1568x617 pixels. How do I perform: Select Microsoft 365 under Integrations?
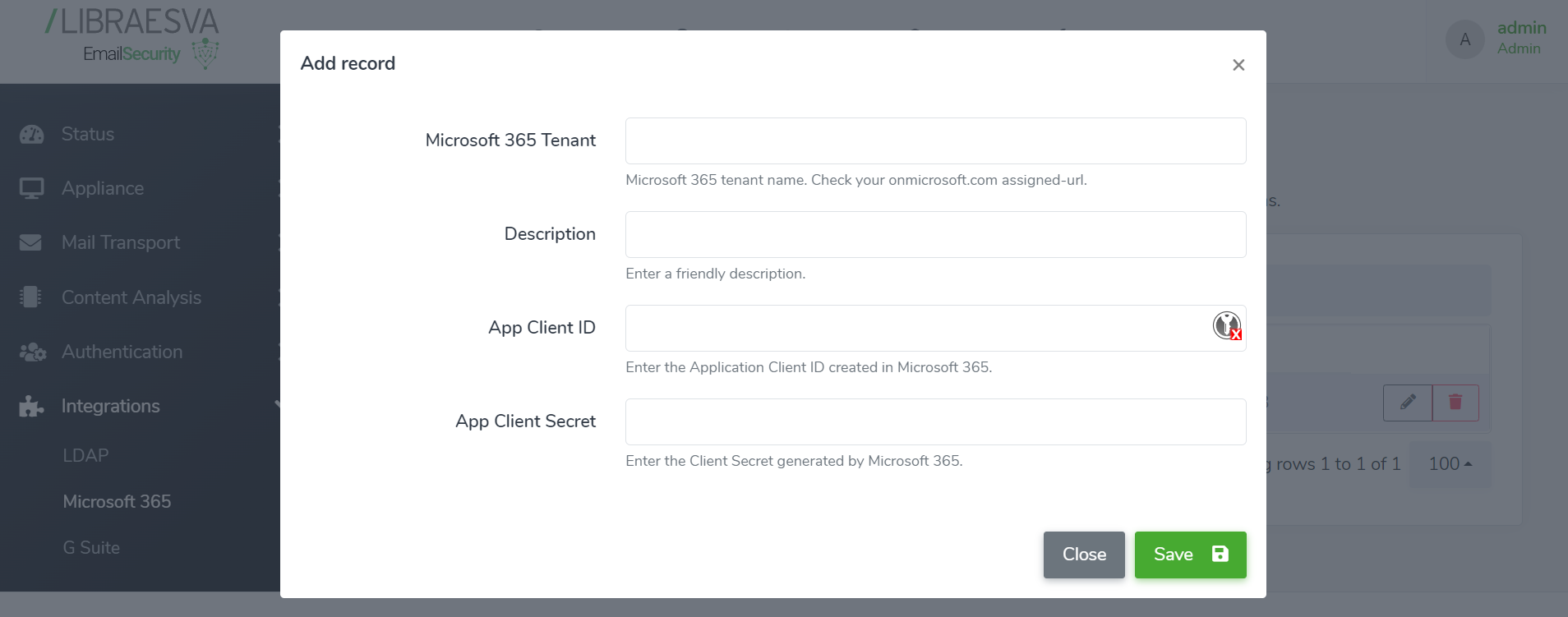(117, 501)
